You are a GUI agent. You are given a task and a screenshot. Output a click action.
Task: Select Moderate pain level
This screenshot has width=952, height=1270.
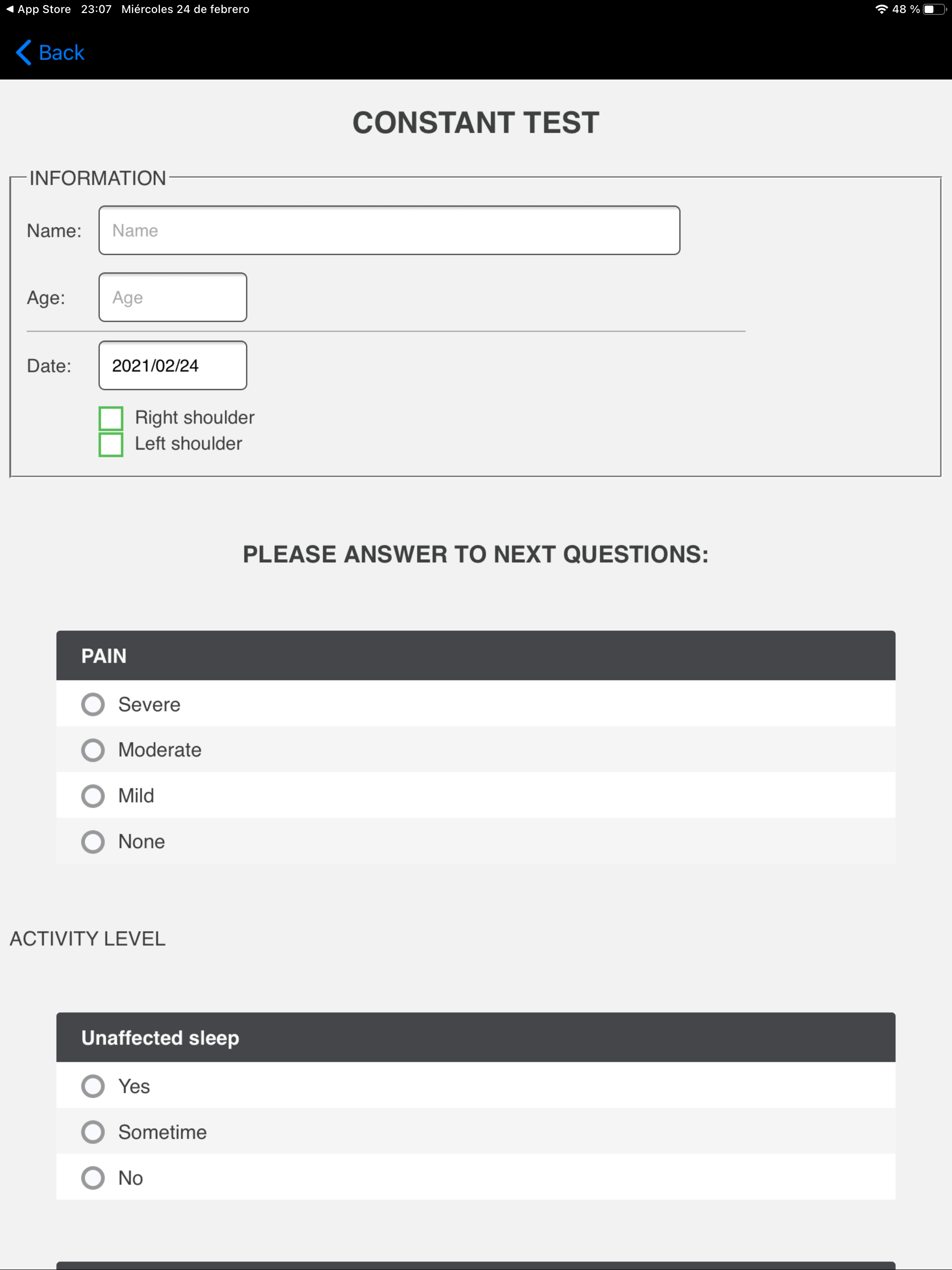(93, 750)
